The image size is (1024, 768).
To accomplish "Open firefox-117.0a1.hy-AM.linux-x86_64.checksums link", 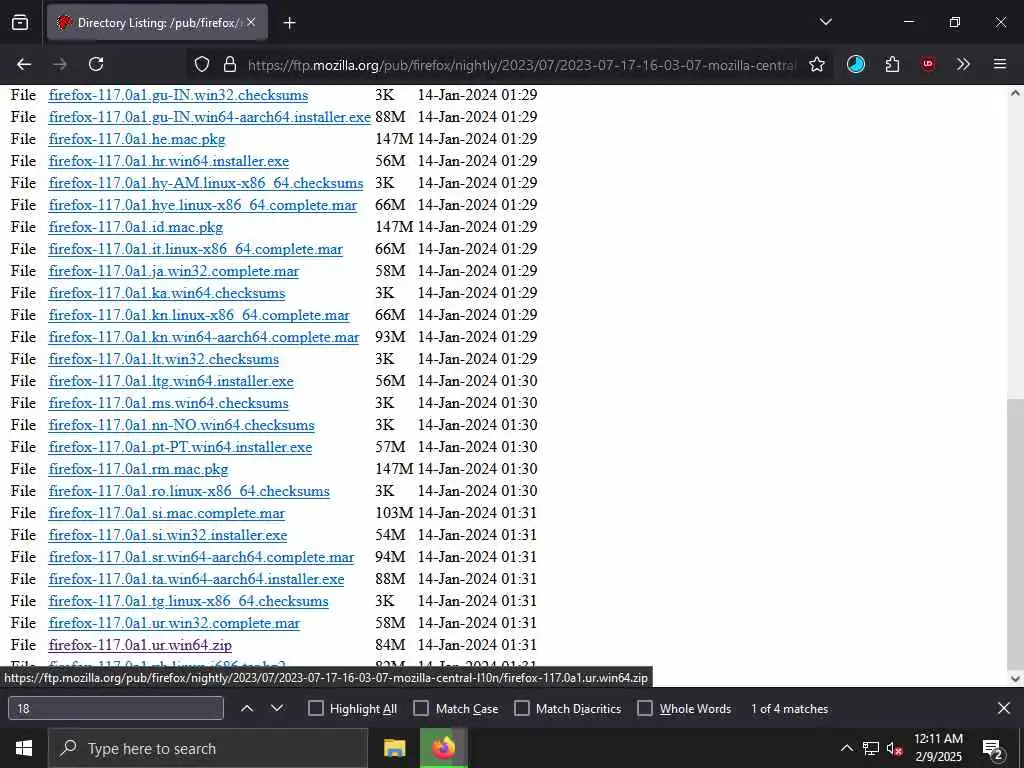I will [206, 183].
